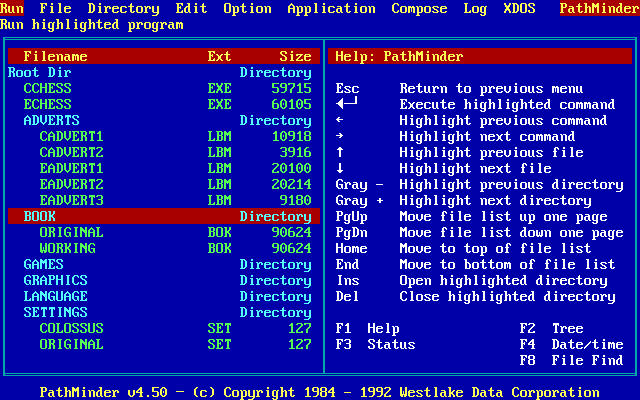Click the Edit menu item
The height and width of the screenshot is (400, 640).
[191, 8]
